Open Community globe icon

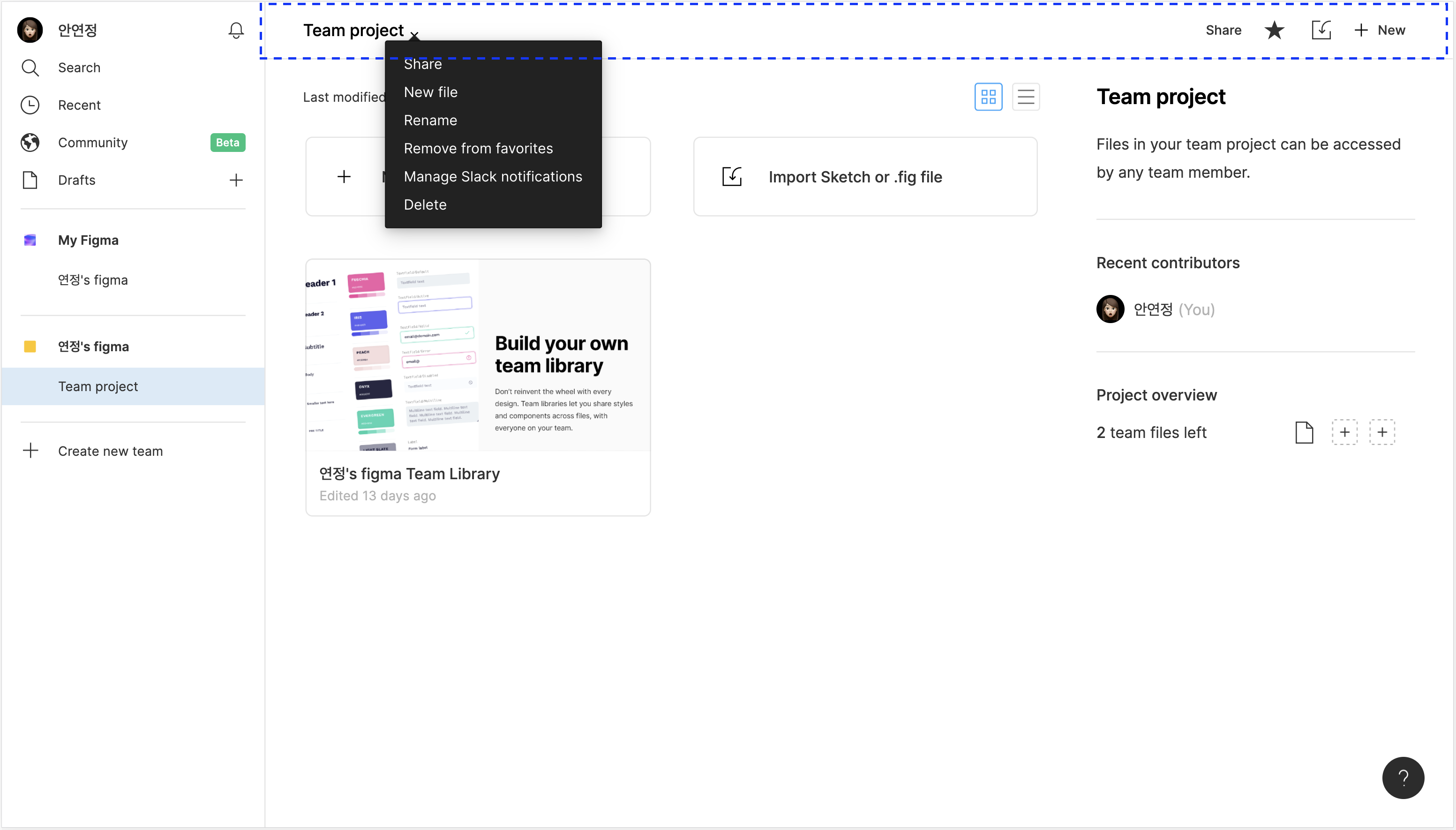tap(30, 143)
